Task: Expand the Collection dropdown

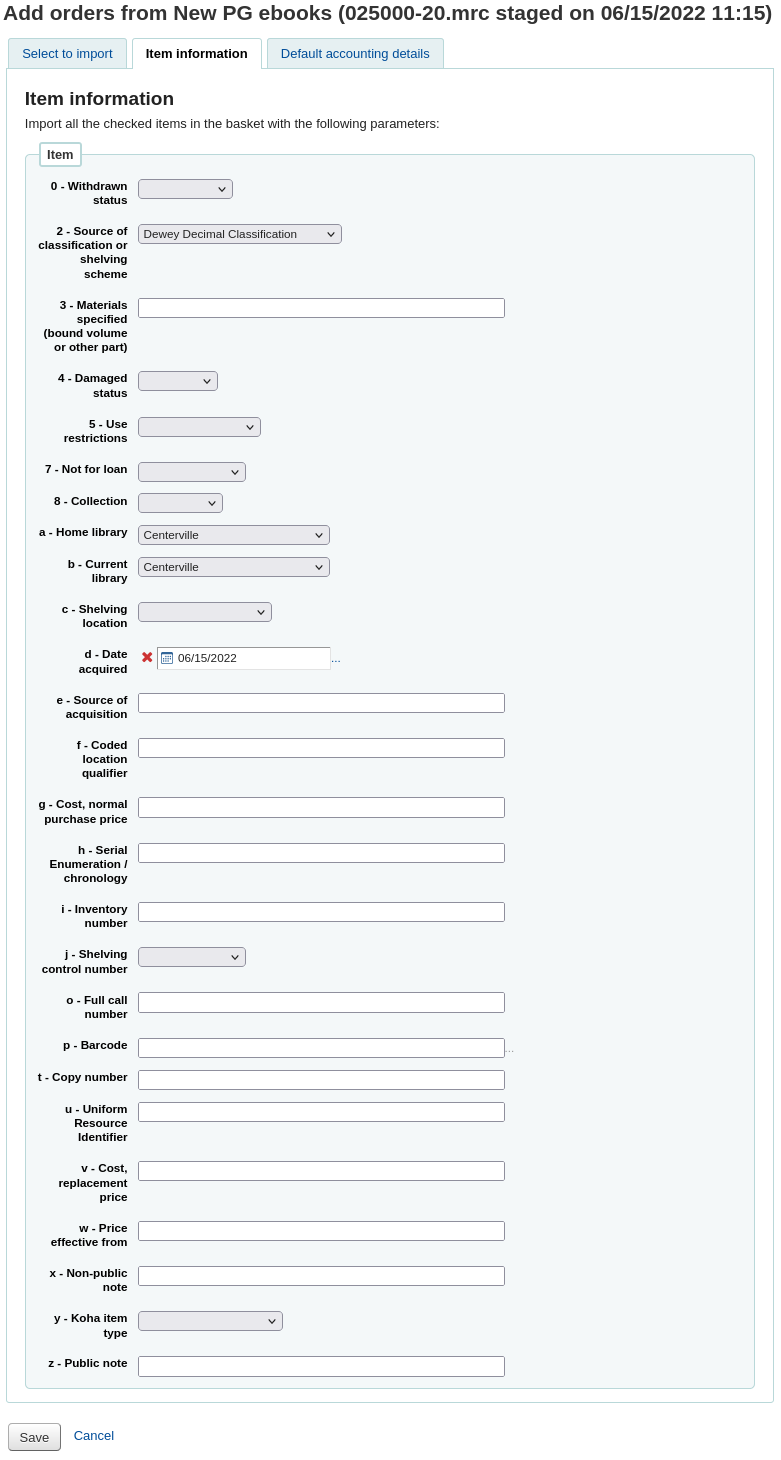Action: click(x=180, y=502)
